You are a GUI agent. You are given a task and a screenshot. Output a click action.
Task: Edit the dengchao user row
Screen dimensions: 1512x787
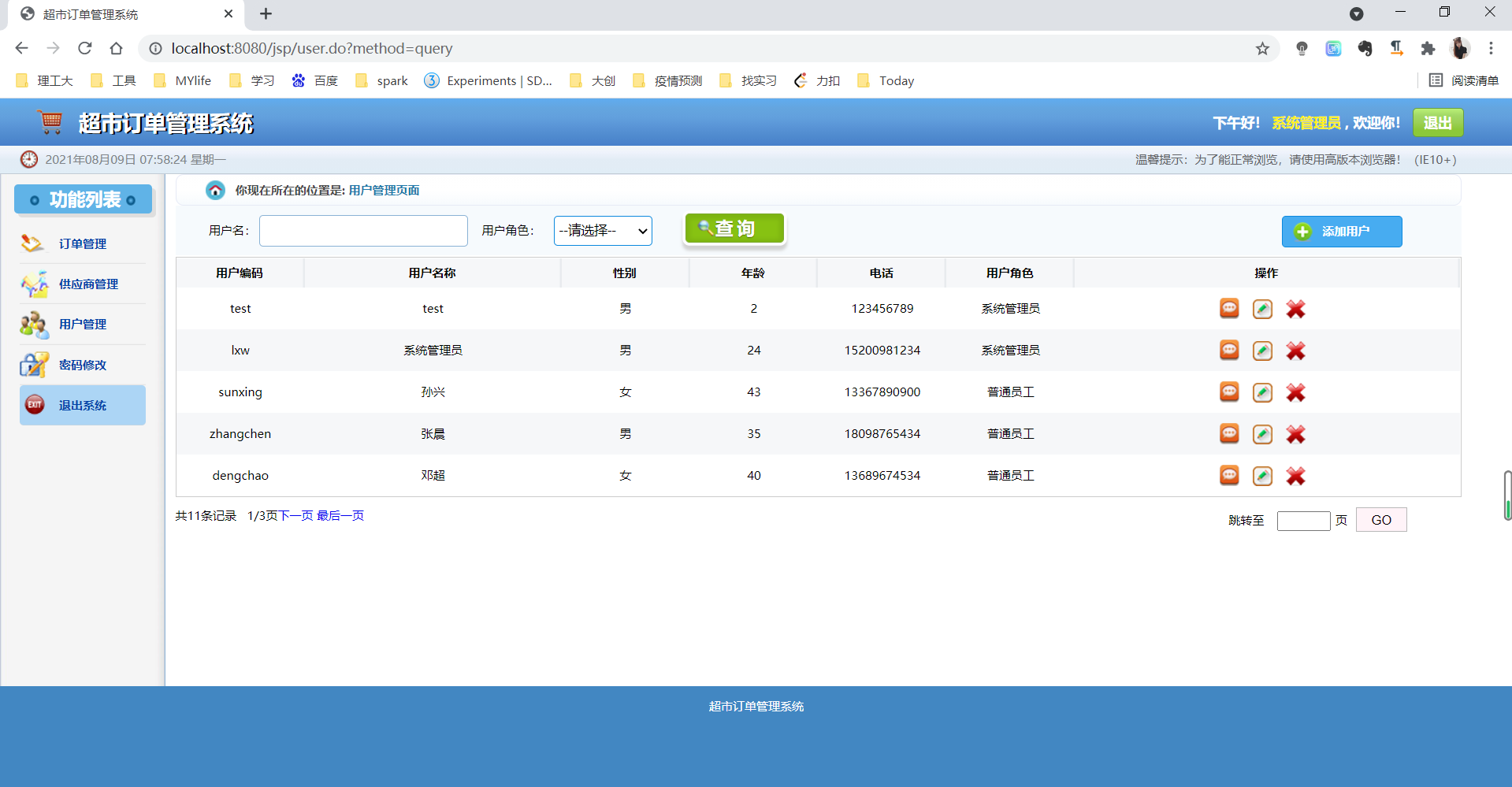tap(1262, 476)
